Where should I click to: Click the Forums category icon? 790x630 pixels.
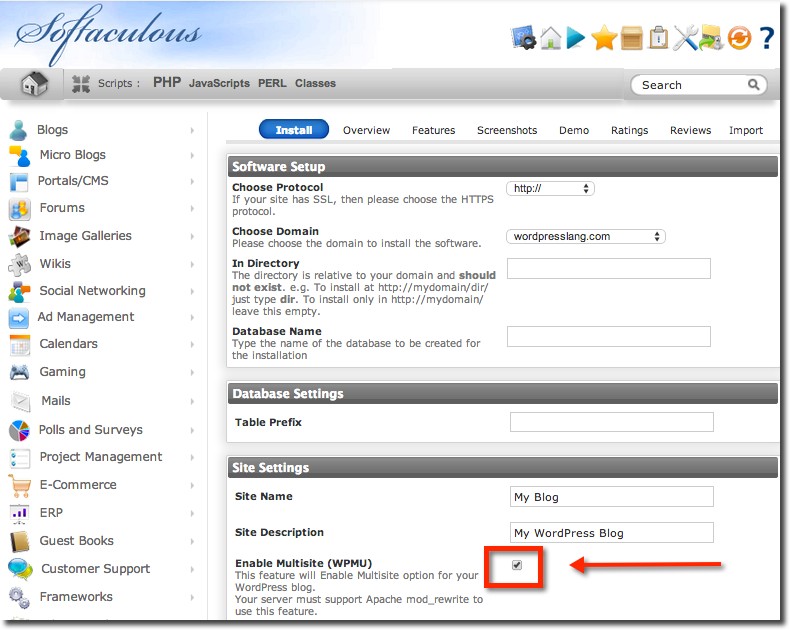20,209
